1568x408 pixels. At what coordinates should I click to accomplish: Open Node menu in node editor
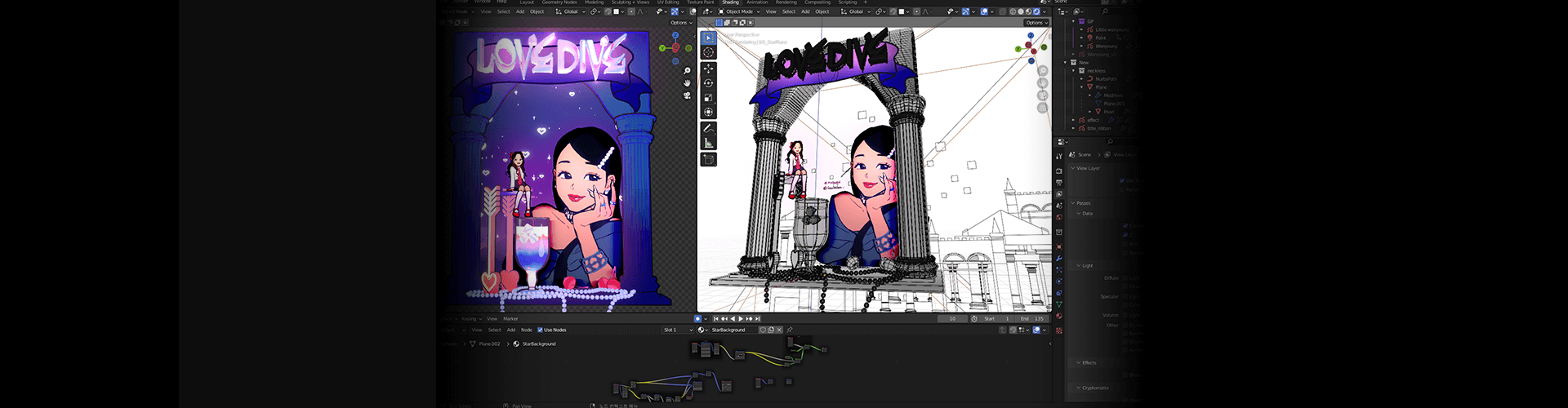[x=527, y=330]
